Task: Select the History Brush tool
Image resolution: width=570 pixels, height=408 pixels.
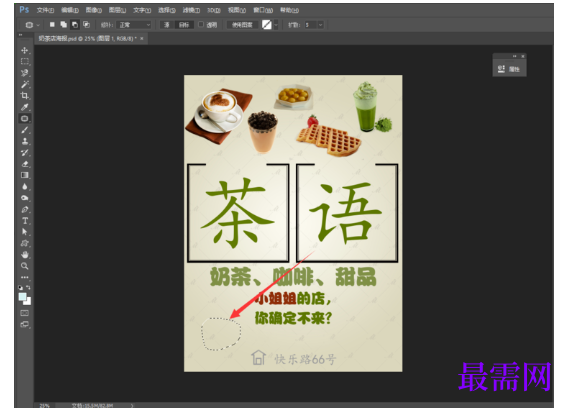Action: (x=25, y=152)
